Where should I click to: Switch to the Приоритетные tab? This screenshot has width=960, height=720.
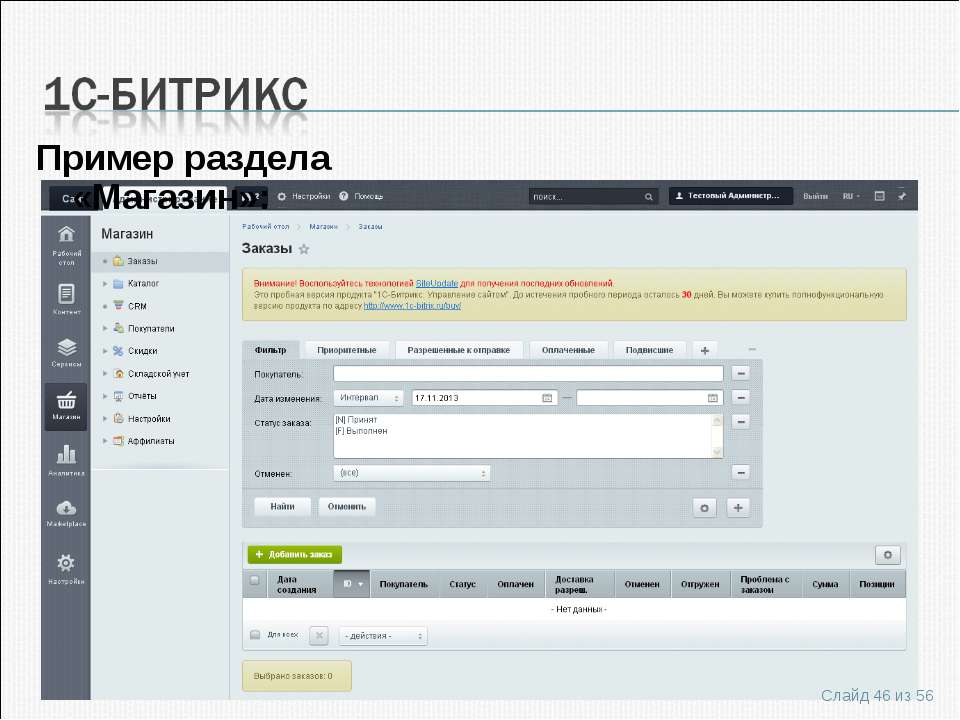(x=347, y=350)
